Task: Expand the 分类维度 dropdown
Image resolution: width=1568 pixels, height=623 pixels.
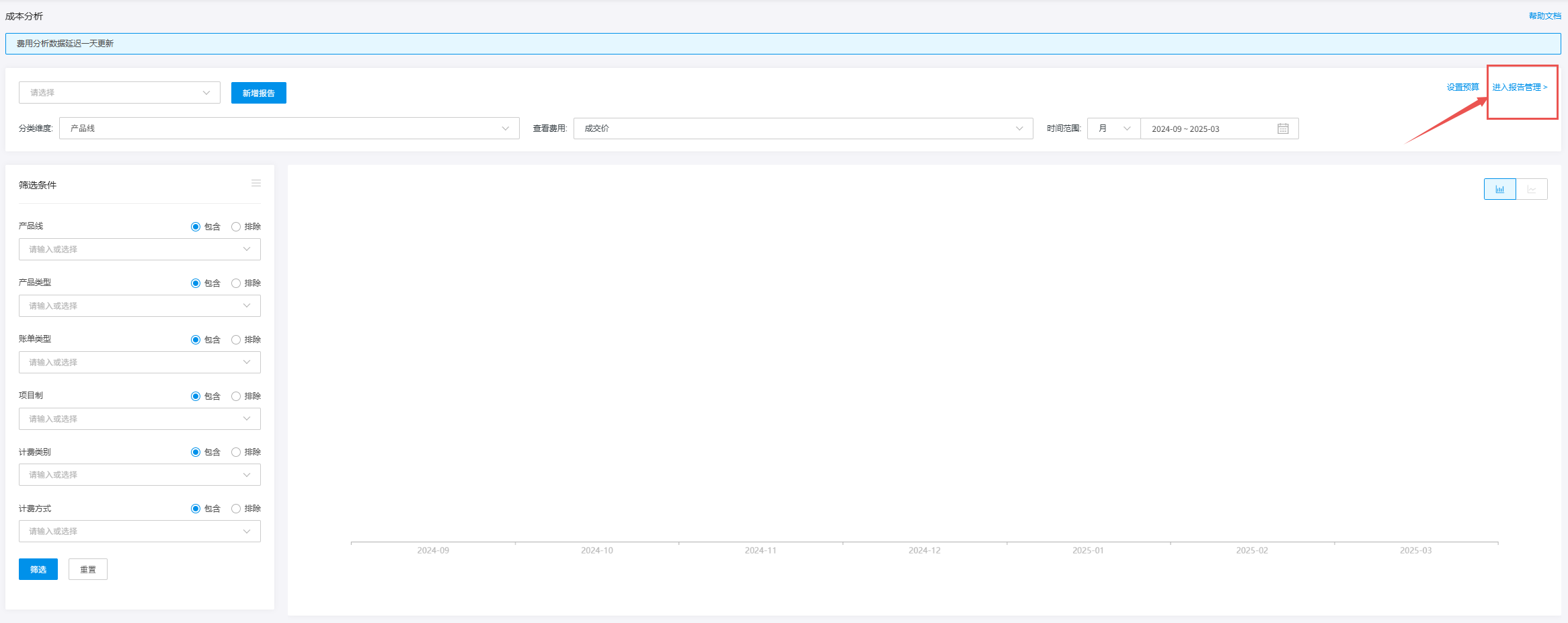Action: (x=289, y=129)
